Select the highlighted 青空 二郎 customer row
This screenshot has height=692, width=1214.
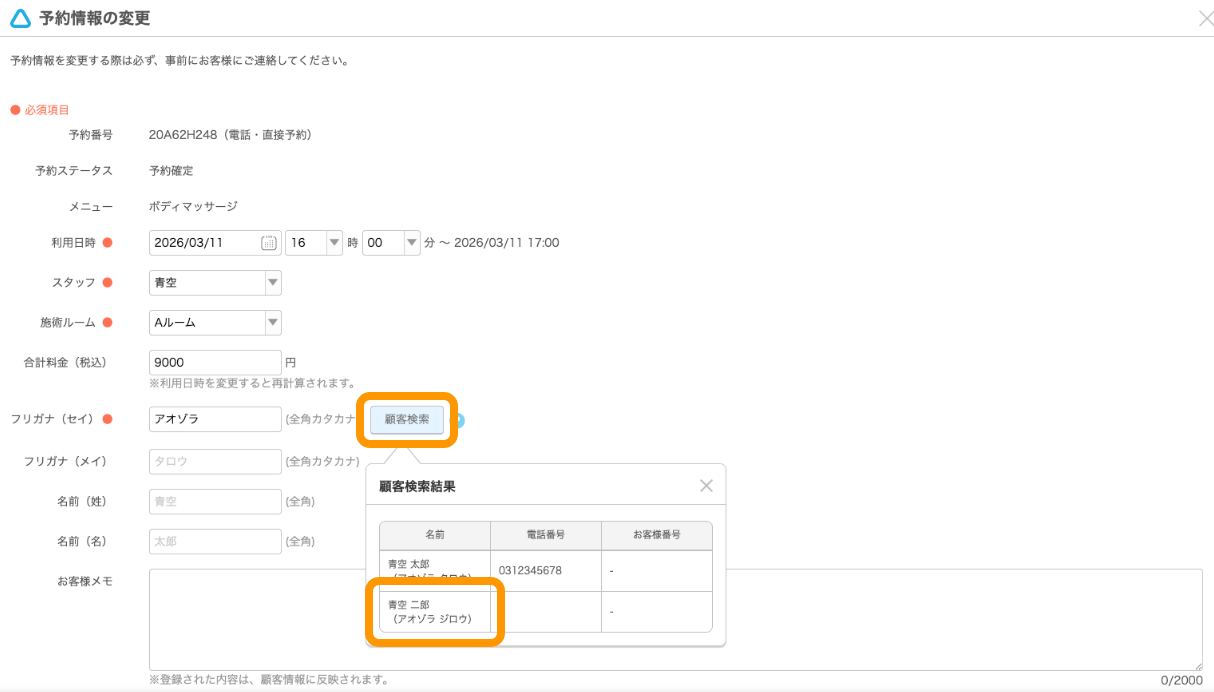435,611
